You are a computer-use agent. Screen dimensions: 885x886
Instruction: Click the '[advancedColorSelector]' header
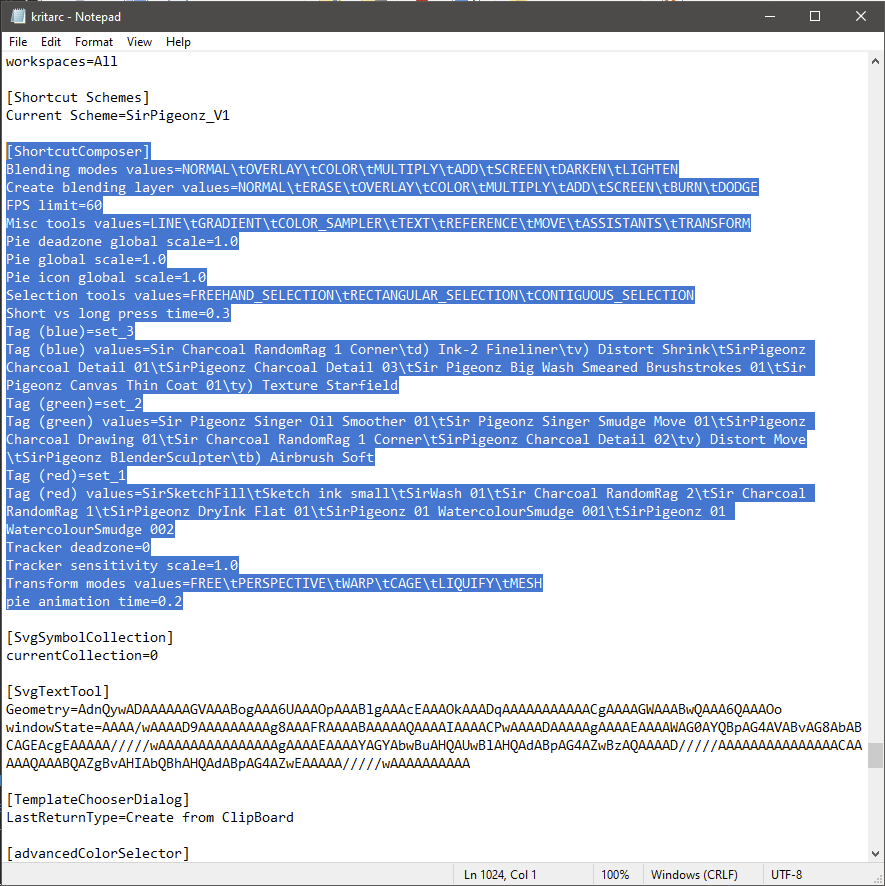[98, 854]
